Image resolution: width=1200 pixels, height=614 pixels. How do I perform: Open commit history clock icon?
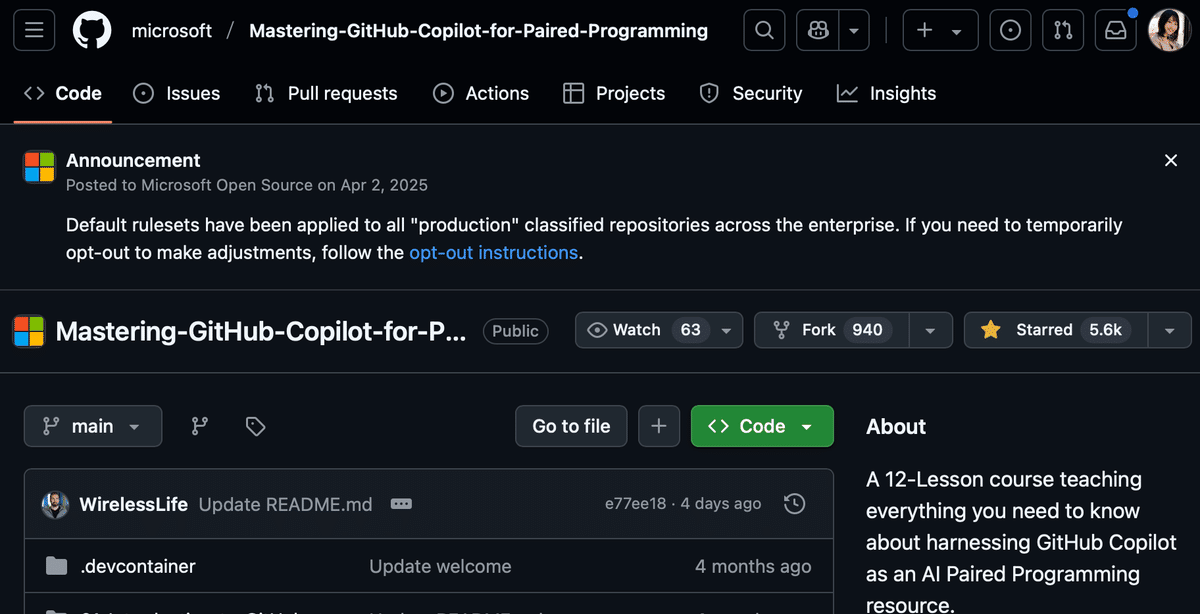click(x=794, y=504)
